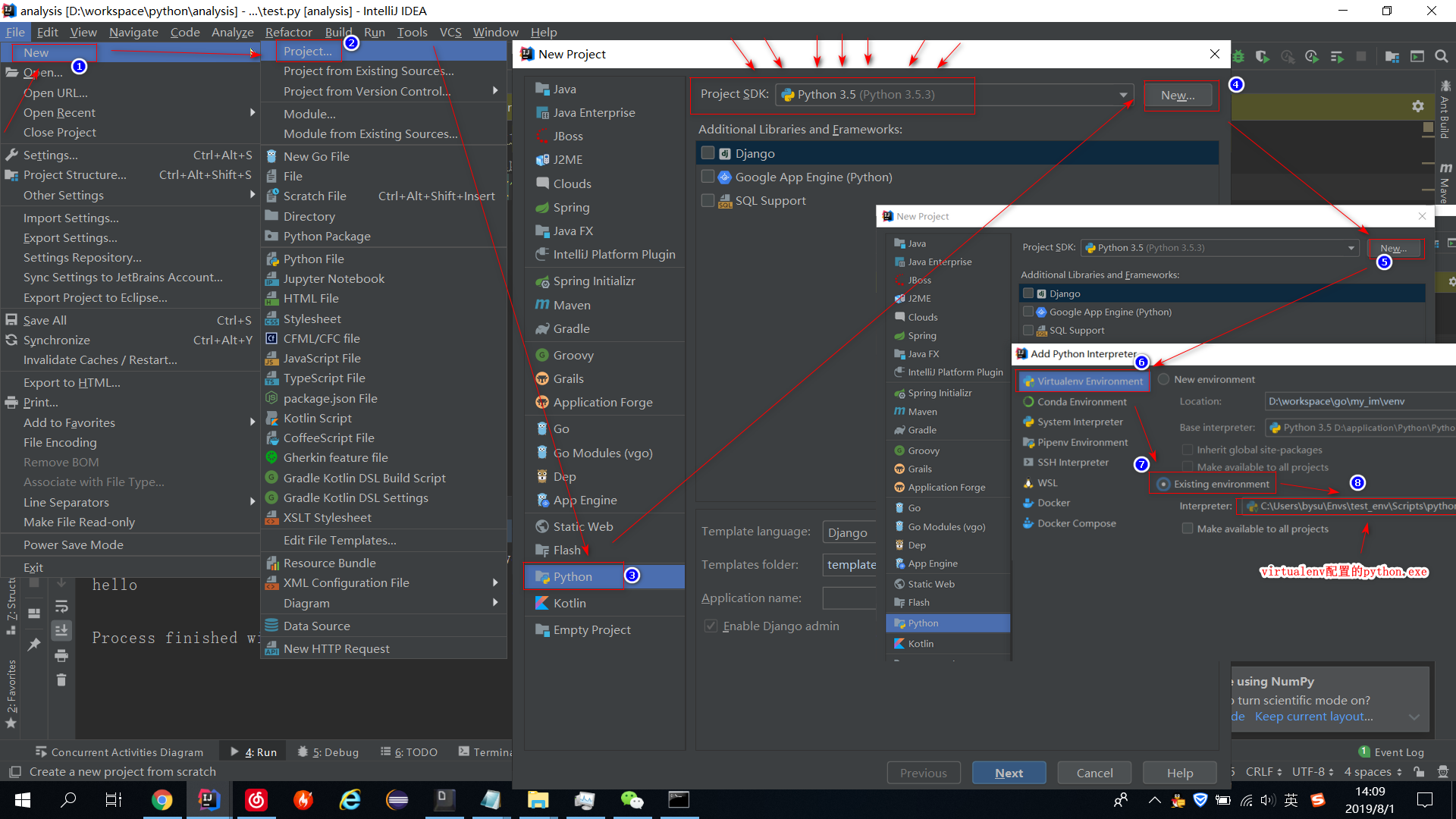Click the gear settings icon in right panel
Viewport: 1456px width, 819px height.
click(1417, 106)
